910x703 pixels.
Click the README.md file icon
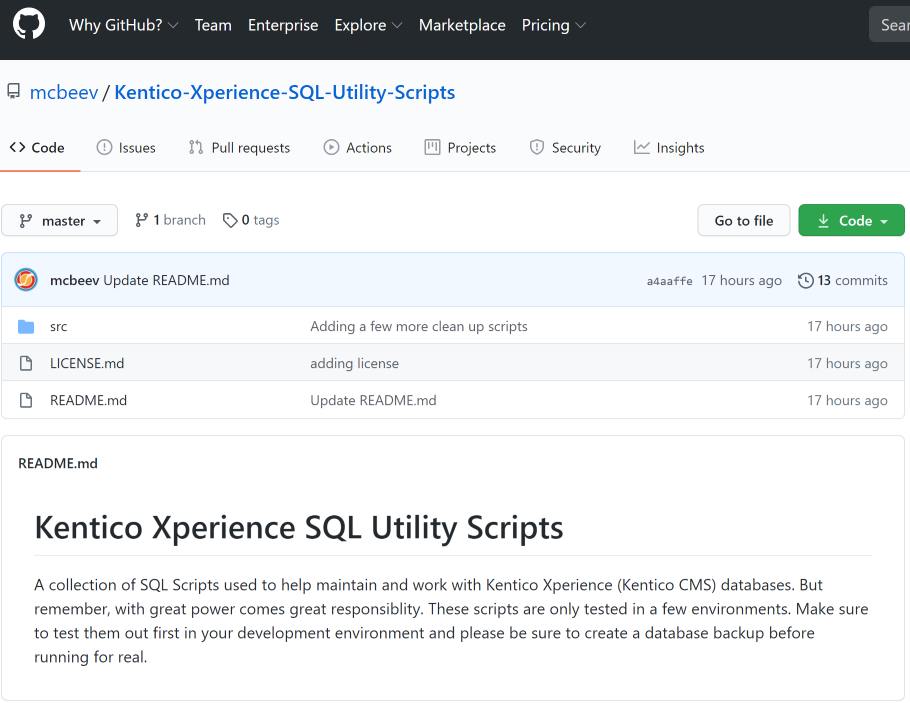26,401
